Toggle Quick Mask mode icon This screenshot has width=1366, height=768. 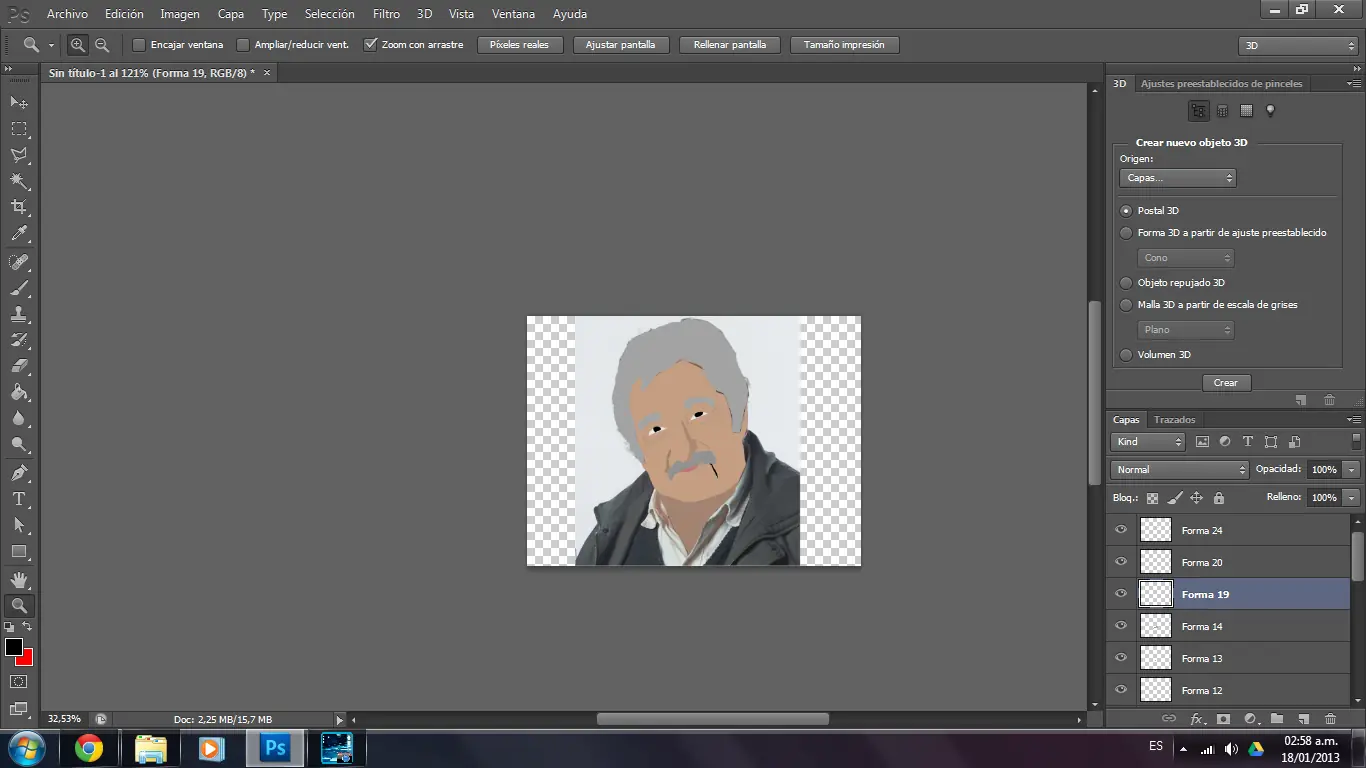19,682
